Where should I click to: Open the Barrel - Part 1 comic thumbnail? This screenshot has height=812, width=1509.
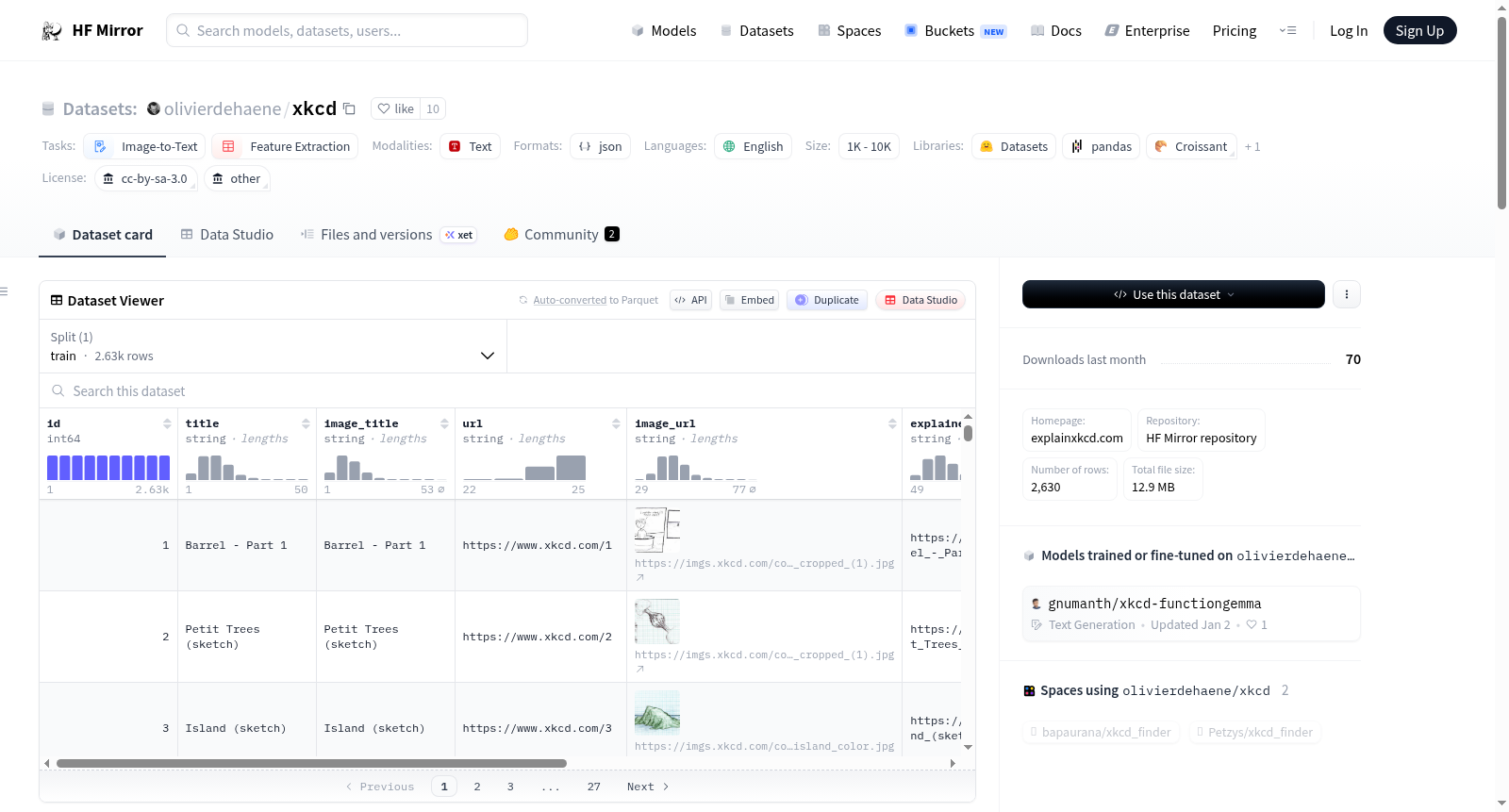pos(657,530)
